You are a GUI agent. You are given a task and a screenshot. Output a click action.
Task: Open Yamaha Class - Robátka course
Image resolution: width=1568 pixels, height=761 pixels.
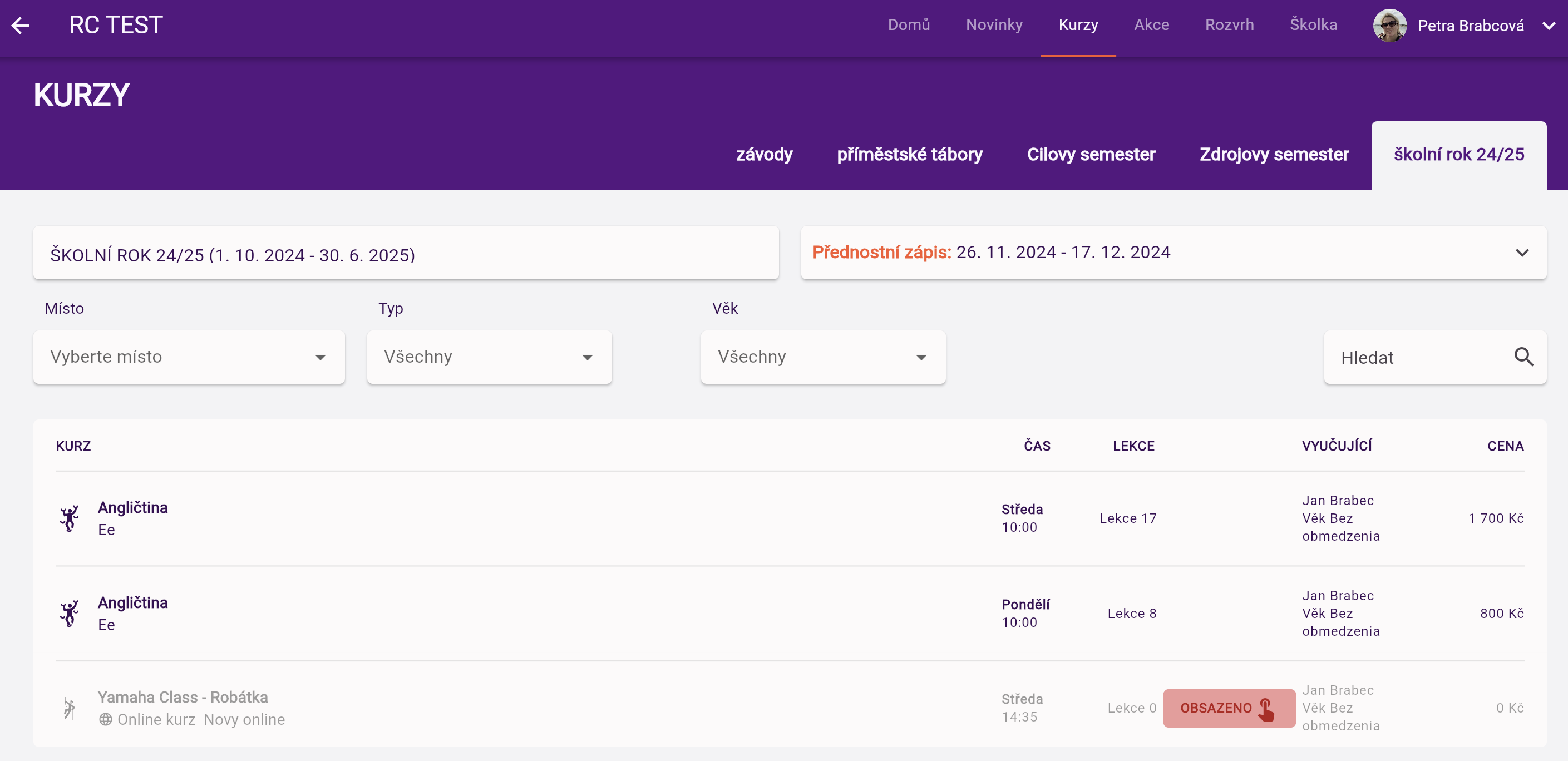[x=183, y=697]
